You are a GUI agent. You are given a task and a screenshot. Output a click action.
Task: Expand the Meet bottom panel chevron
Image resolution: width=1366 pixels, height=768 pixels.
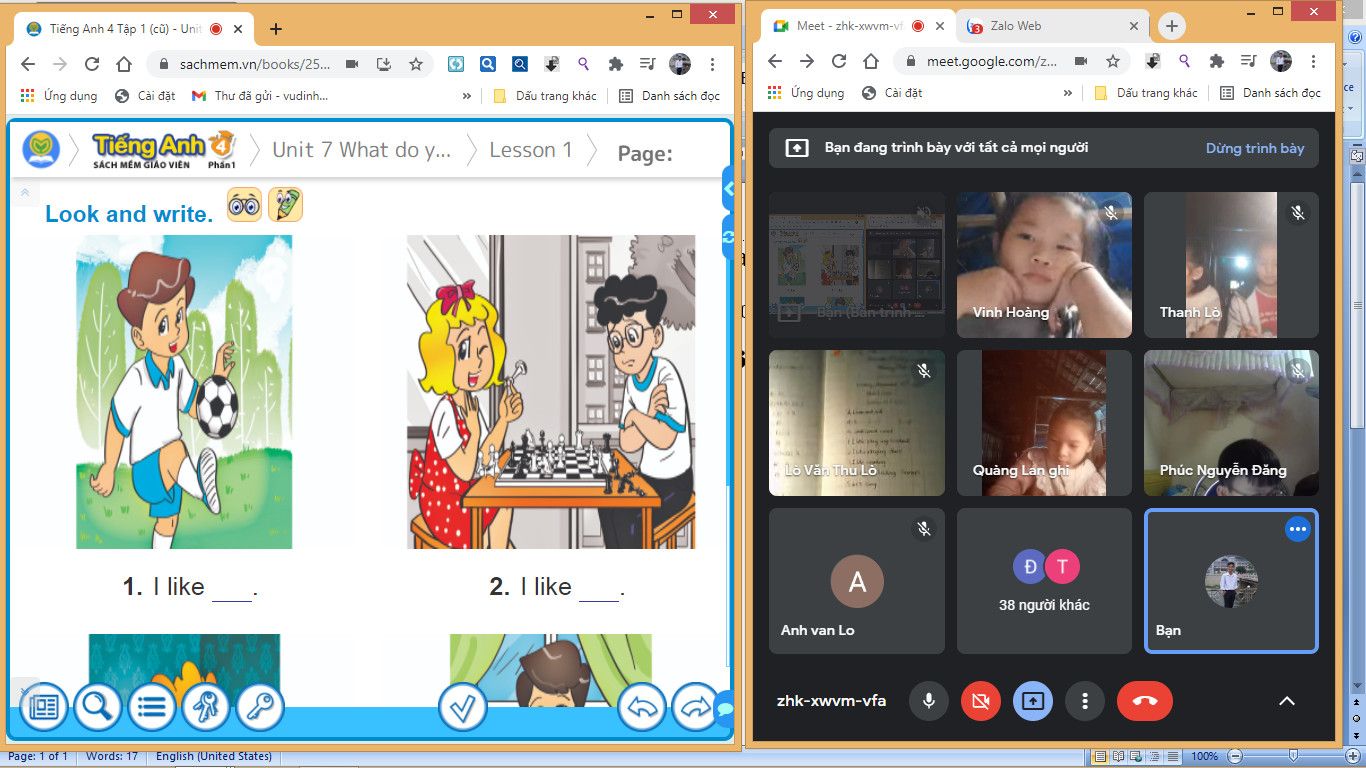(x=1287, y=701)
